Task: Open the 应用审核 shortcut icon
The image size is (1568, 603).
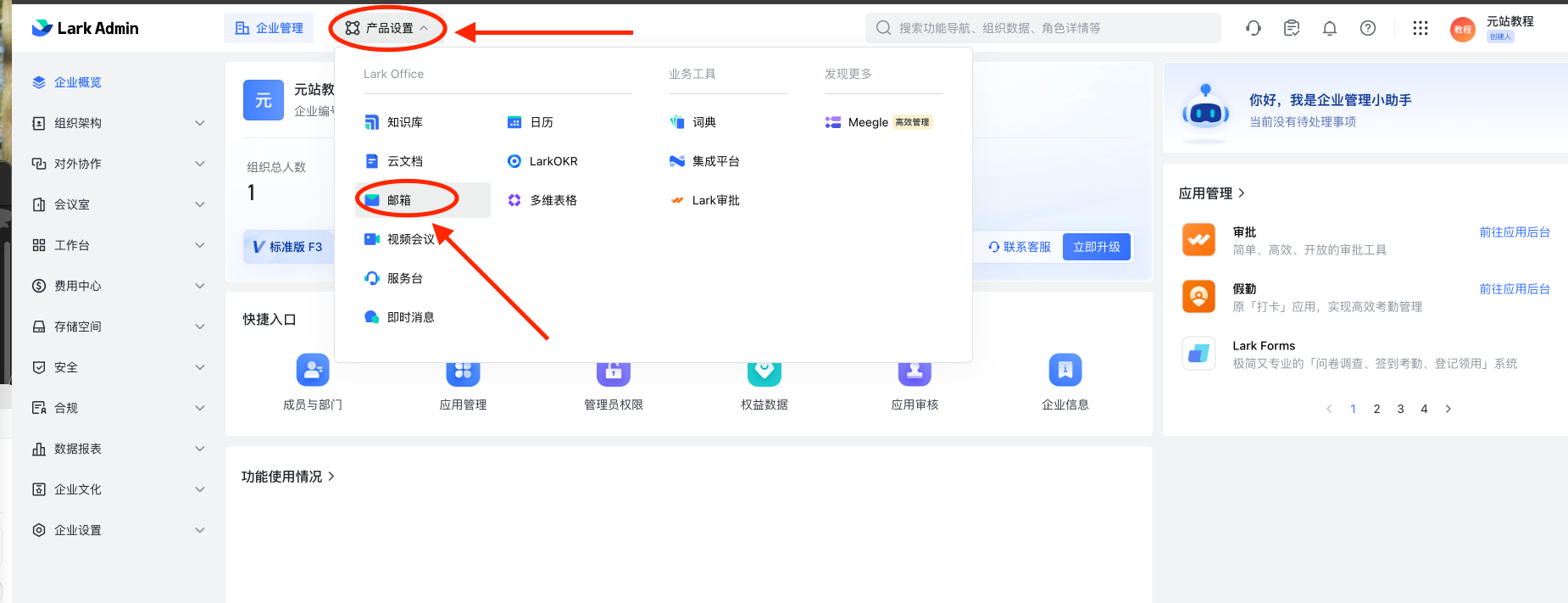Action: [915, 373]
